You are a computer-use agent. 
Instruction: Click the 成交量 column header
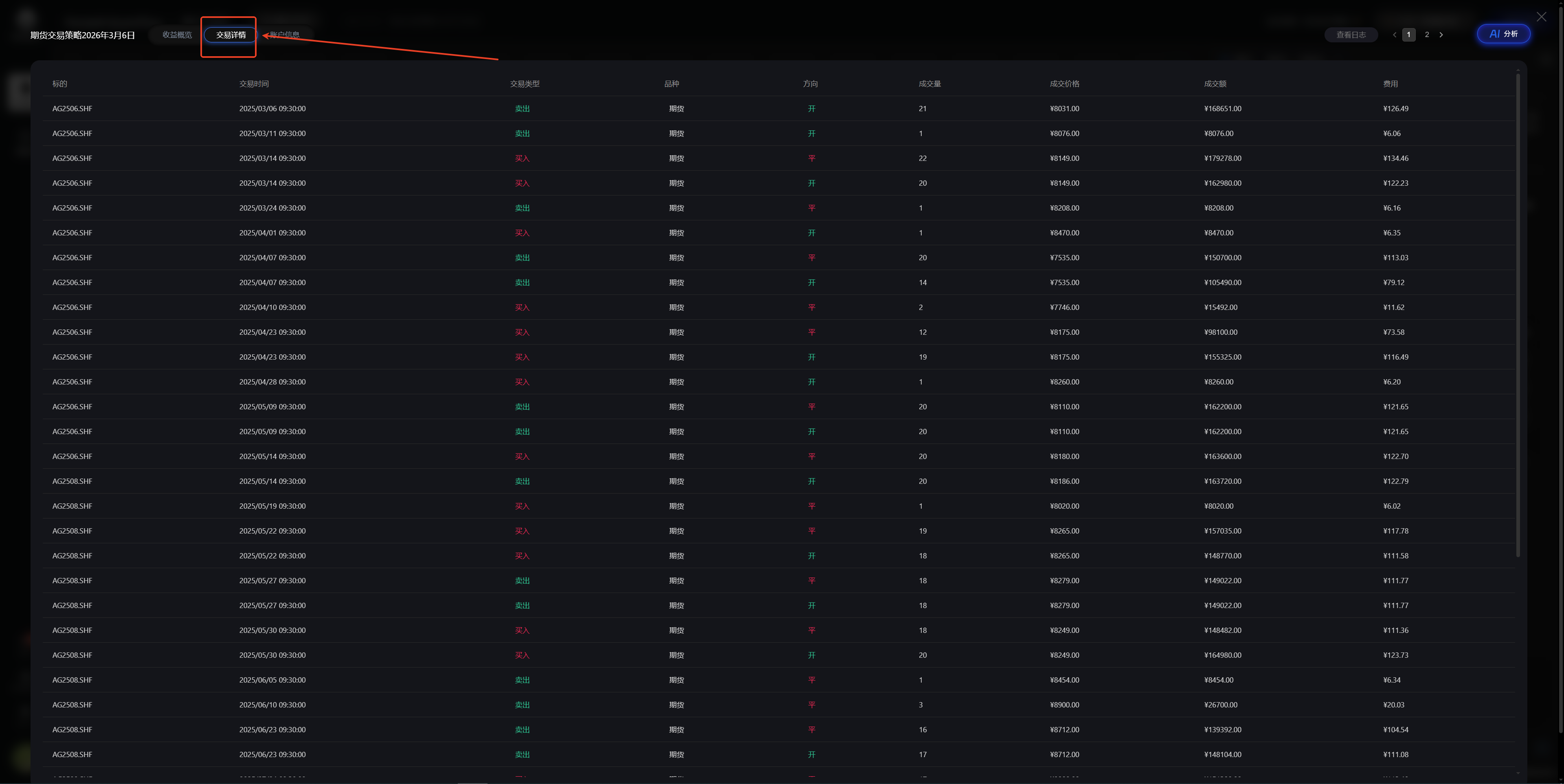[x=929, y=84]
